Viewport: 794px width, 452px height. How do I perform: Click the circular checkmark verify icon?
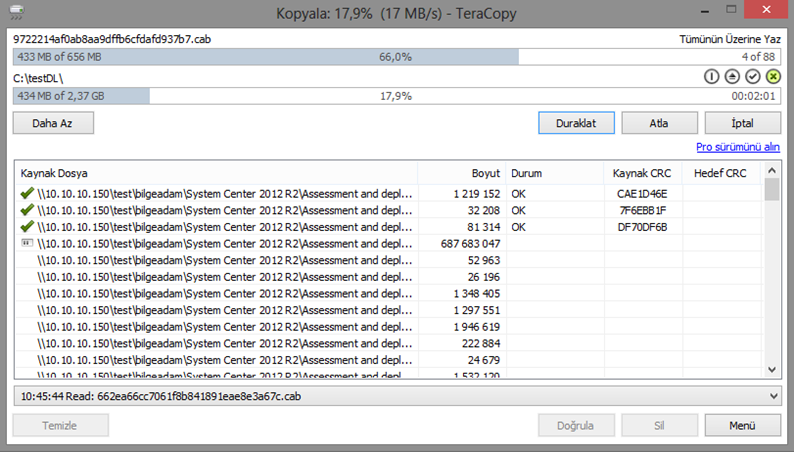click(753, 76)
